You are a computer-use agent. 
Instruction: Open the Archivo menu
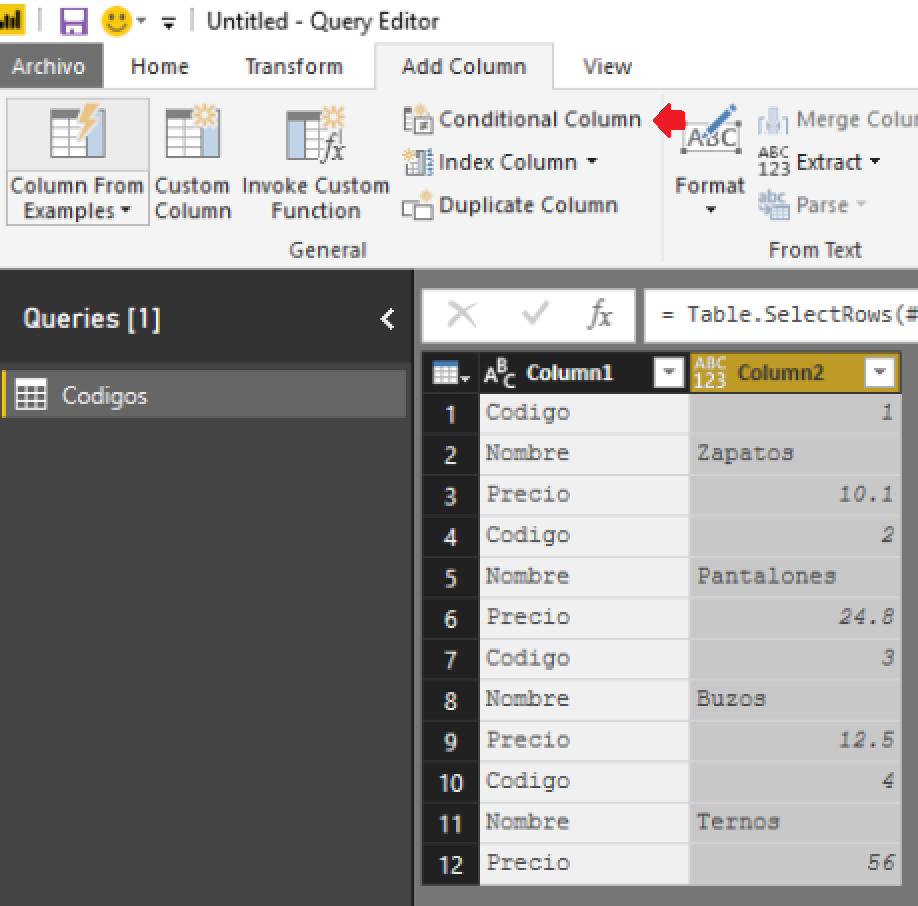(x=50, y=66)
